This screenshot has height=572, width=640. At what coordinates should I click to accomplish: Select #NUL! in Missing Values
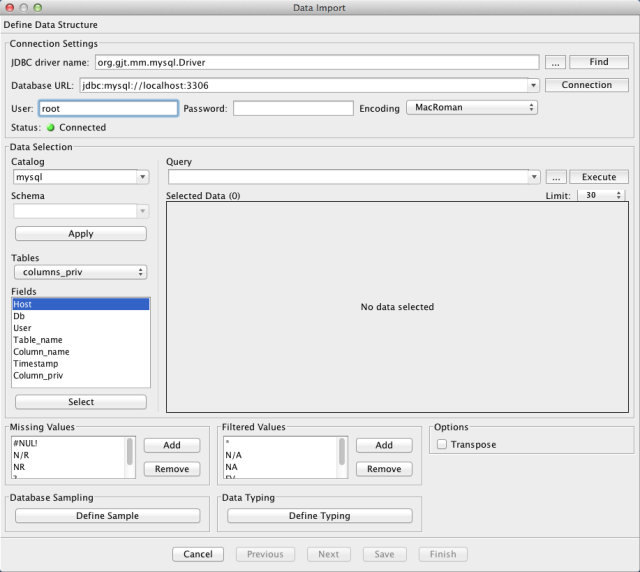[69, 443]
